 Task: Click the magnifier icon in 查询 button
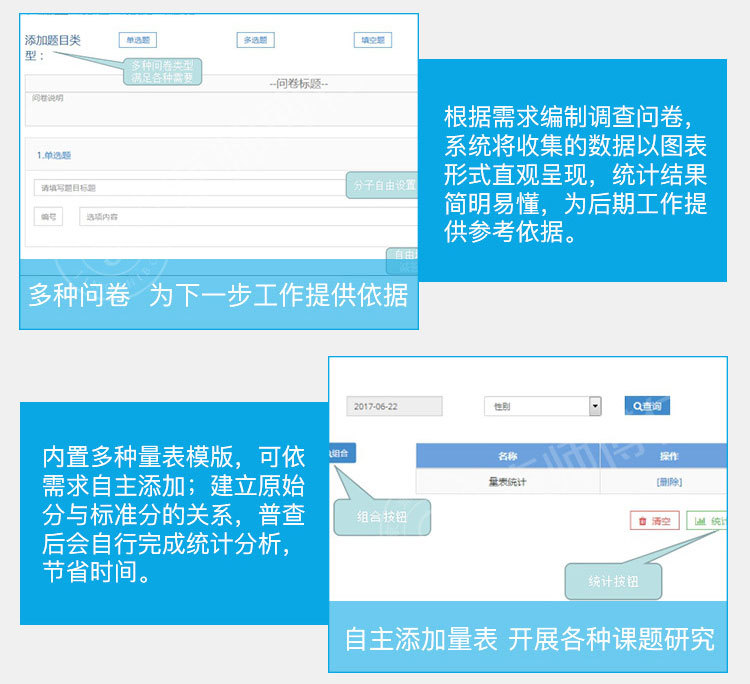pos(637,407)
